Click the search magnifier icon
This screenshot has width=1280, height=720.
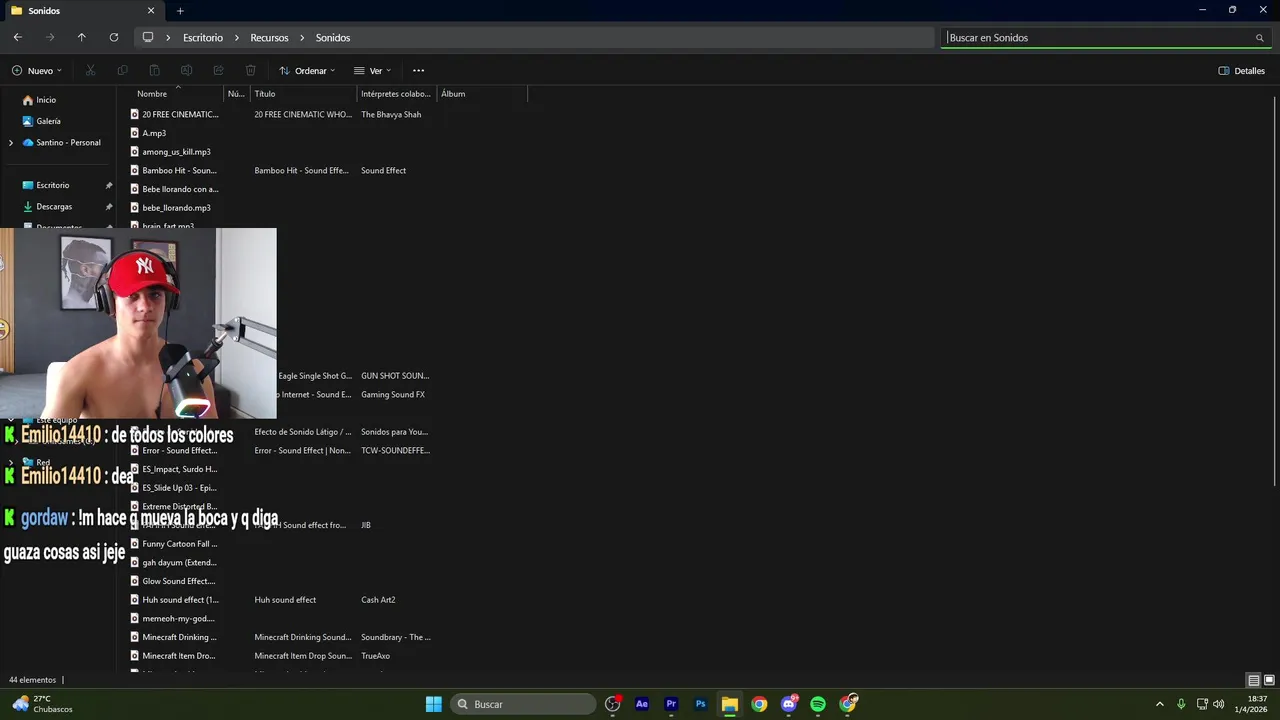click(1259, 38)
